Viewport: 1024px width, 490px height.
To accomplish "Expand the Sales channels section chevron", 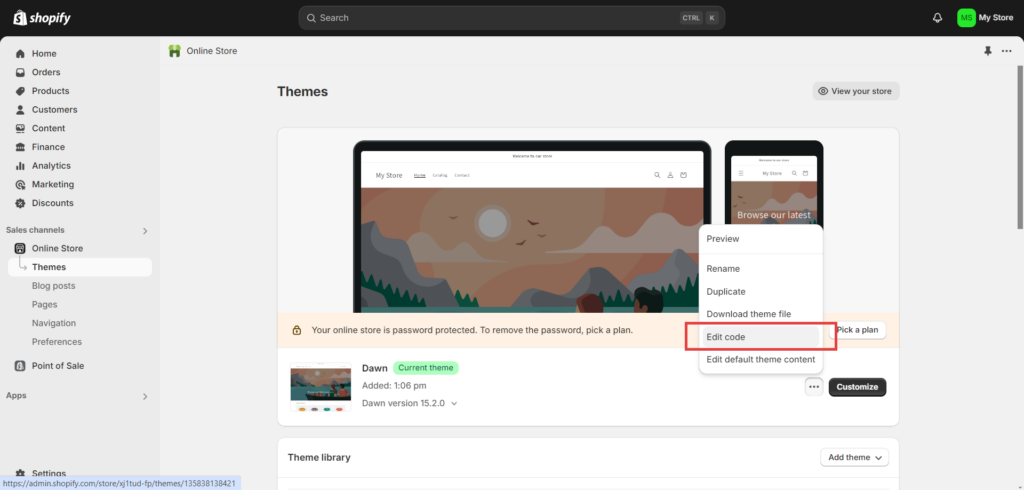I will click(x=145, y=231).
